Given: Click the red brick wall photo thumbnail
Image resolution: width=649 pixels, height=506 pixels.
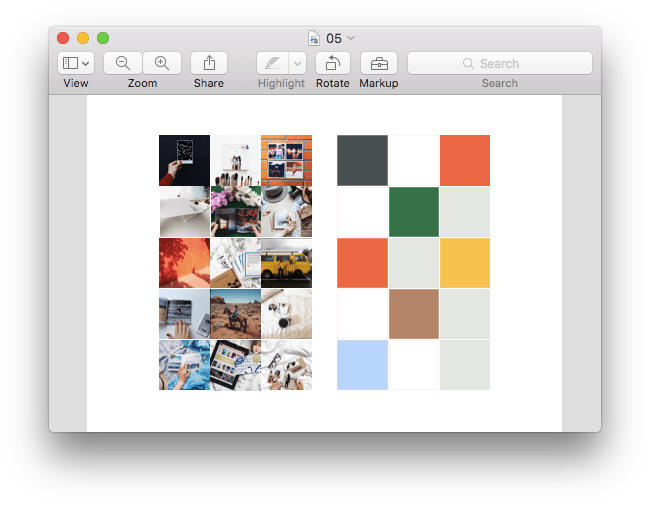Looking at the screenshot, I should click(x=286, y=160).
